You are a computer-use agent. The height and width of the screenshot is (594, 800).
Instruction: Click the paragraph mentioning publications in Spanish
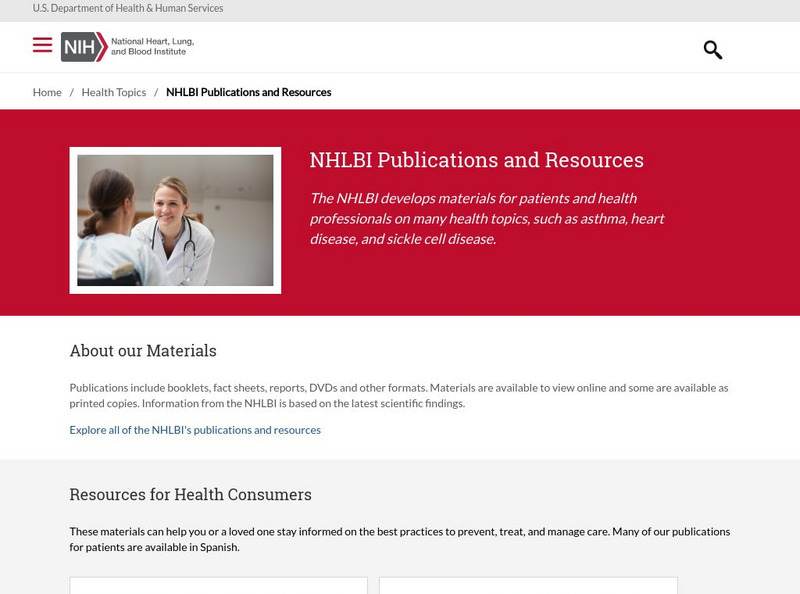399,539
